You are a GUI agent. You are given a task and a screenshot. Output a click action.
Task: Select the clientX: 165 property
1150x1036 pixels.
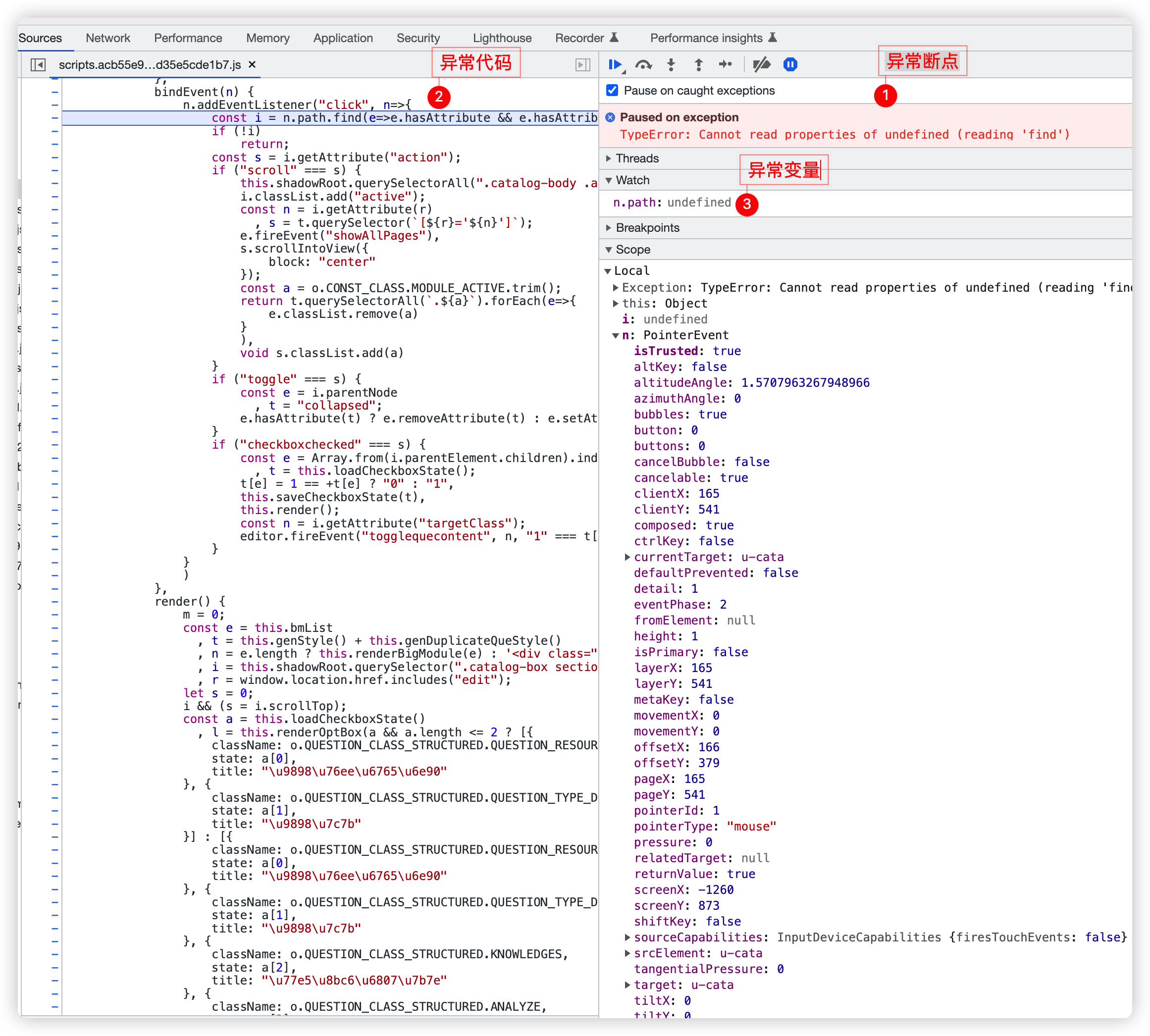[x=677, y=494]
